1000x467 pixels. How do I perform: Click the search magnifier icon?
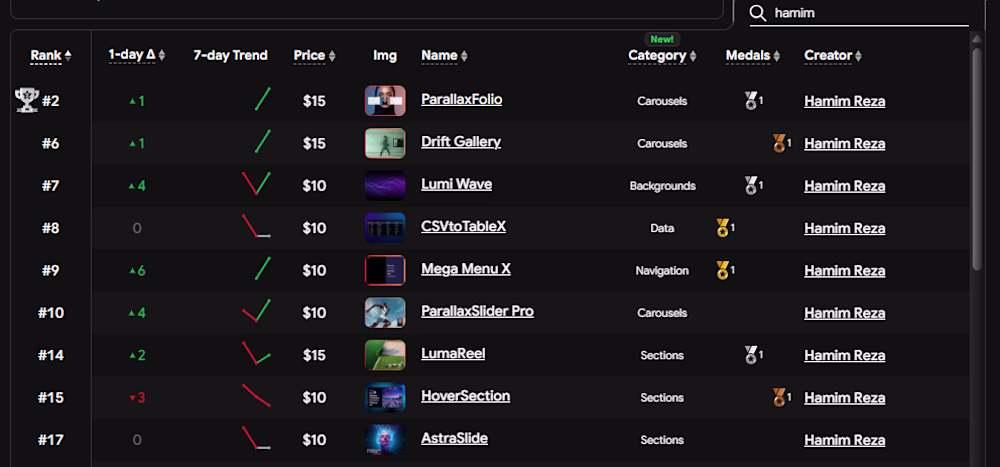(758, 13)
